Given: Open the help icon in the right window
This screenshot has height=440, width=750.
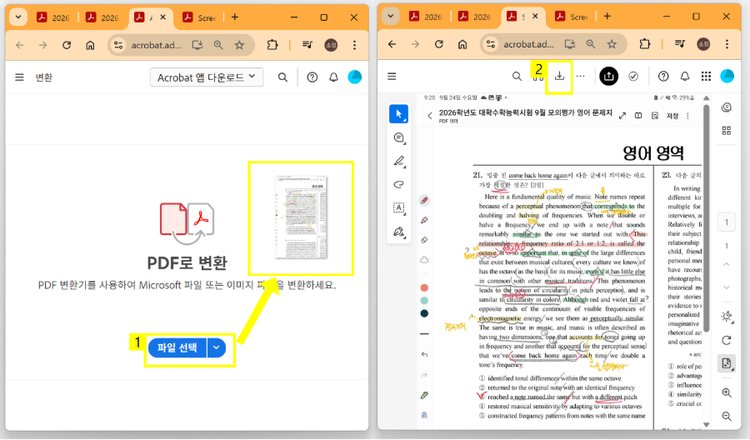Looking at the screenshot, I should (x=663, y=76).
